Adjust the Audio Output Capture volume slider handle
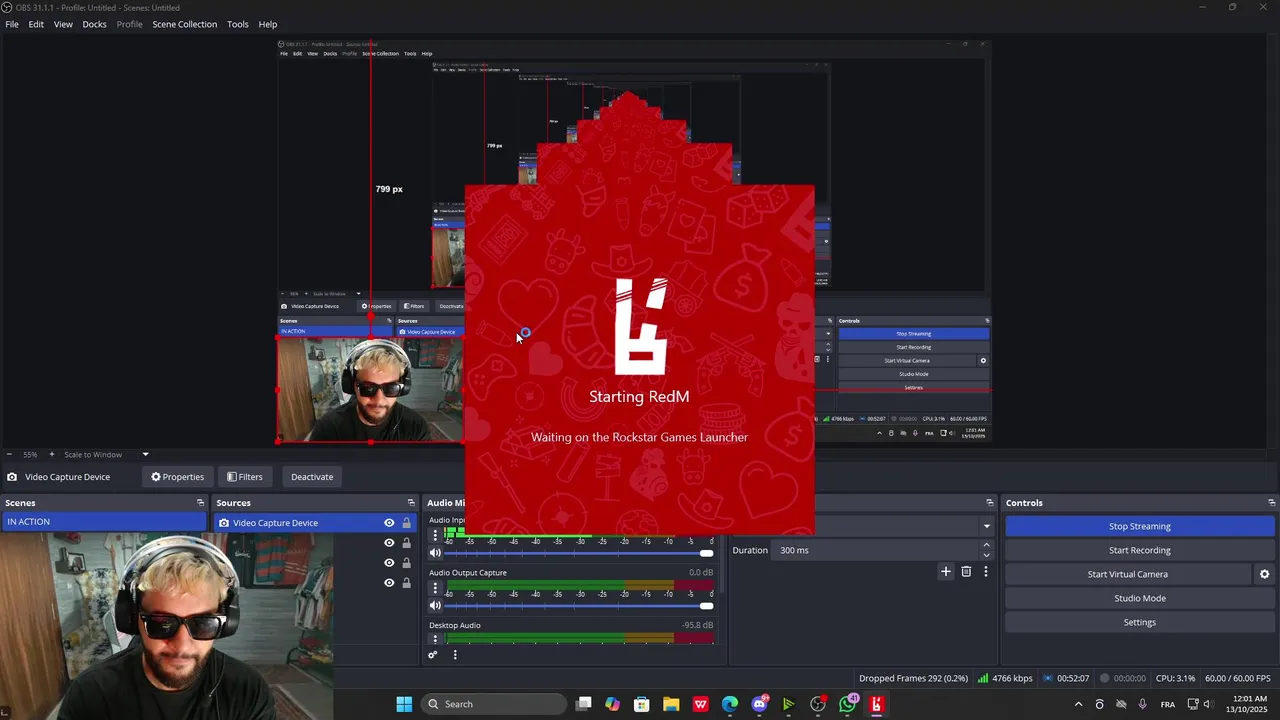This screenshot has width=1280, height=720. pos(707,605)
